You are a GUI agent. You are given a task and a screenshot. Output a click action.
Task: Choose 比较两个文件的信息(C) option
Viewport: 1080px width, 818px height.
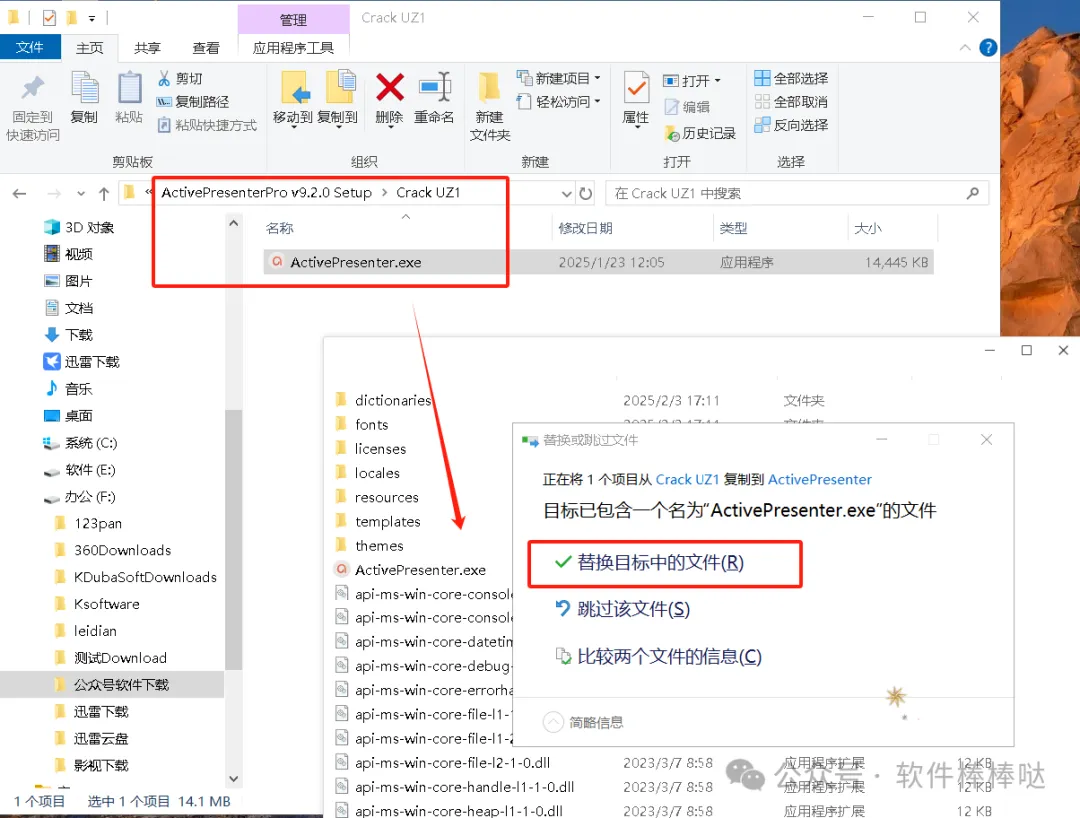[x=659, y=656]
